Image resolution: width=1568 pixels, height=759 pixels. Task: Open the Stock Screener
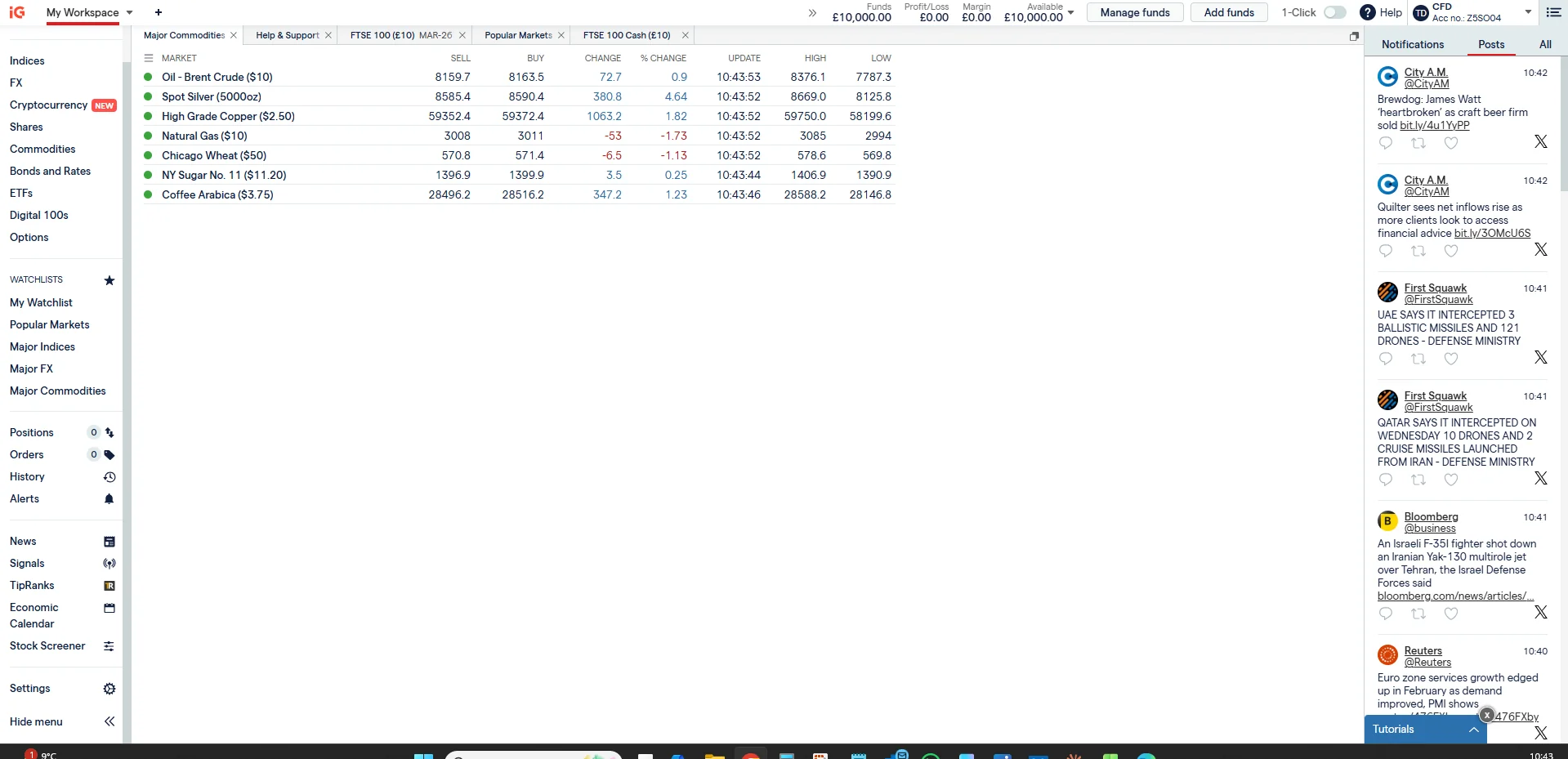point(47,645)
